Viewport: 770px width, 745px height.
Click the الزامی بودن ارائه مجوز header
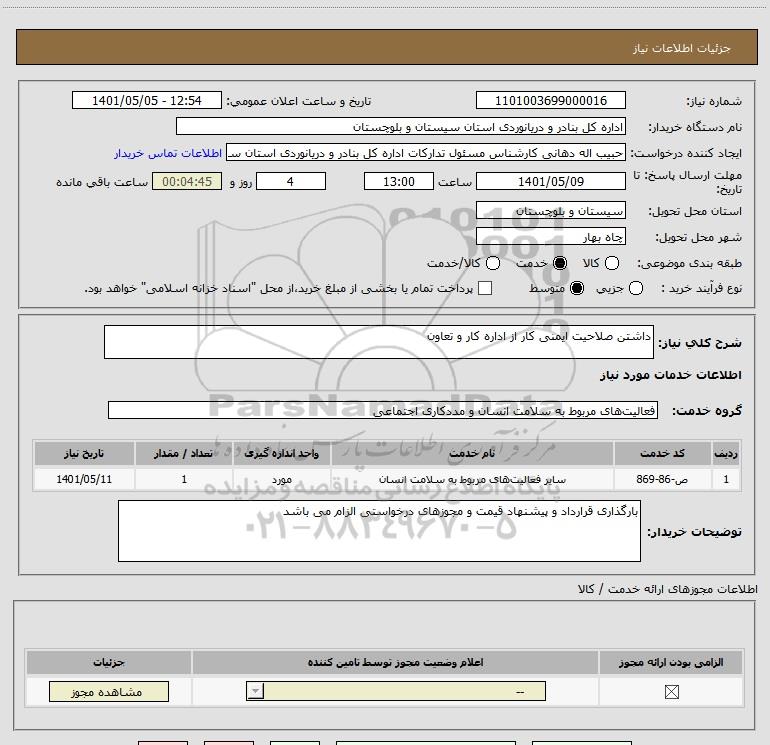(x=671, y=662)
